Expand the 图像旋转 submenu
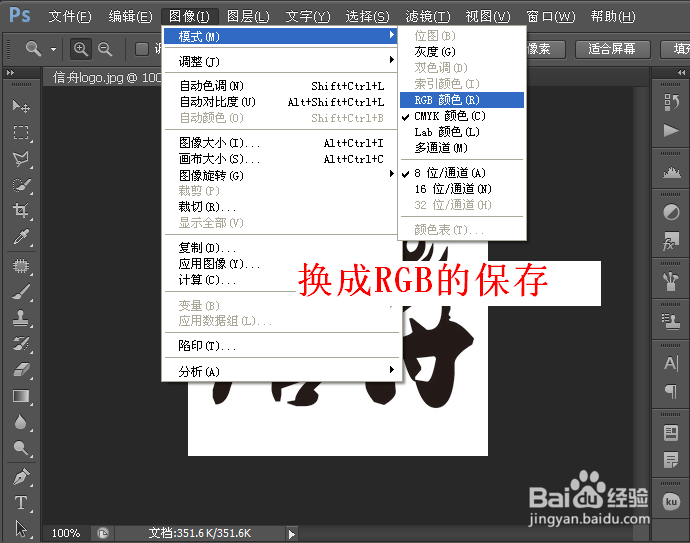This screenshot has width=690, height=543. click(281, 176)
